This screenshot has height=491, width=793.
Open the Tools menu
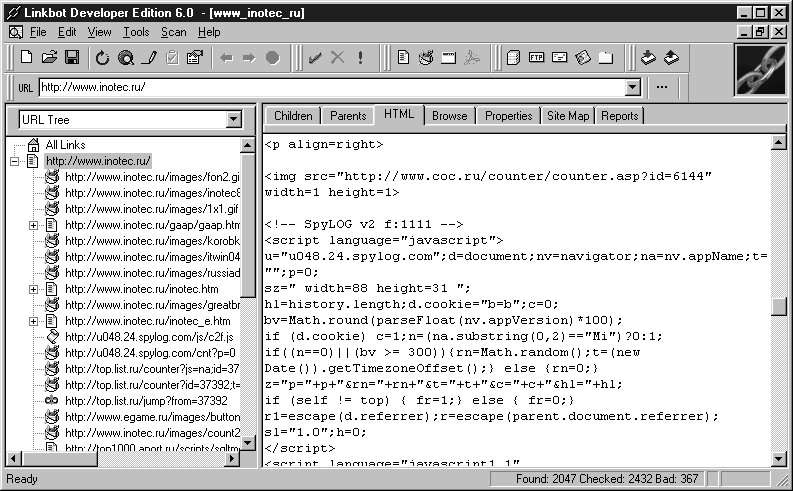(x=137, y=32)
